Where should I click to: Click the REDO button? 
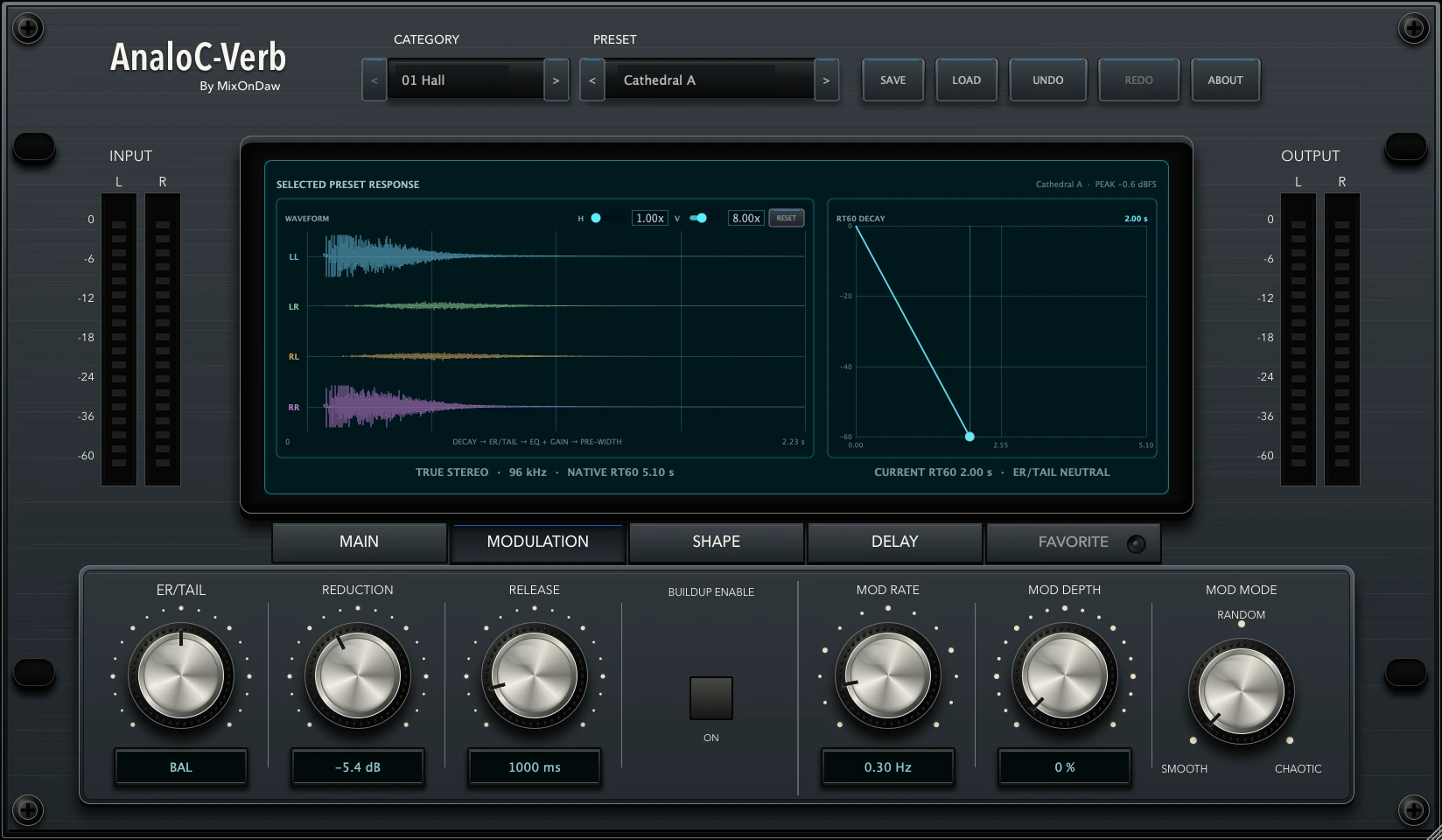(1138, 80)
